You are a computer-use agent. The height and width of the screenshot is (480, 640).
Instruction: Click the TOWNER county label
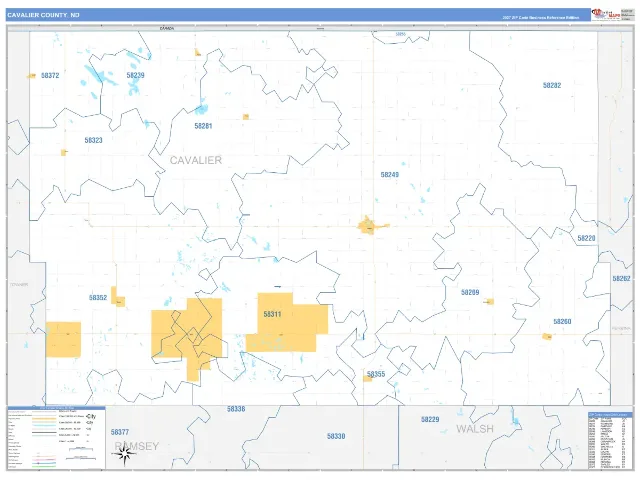tap(19, 284)
